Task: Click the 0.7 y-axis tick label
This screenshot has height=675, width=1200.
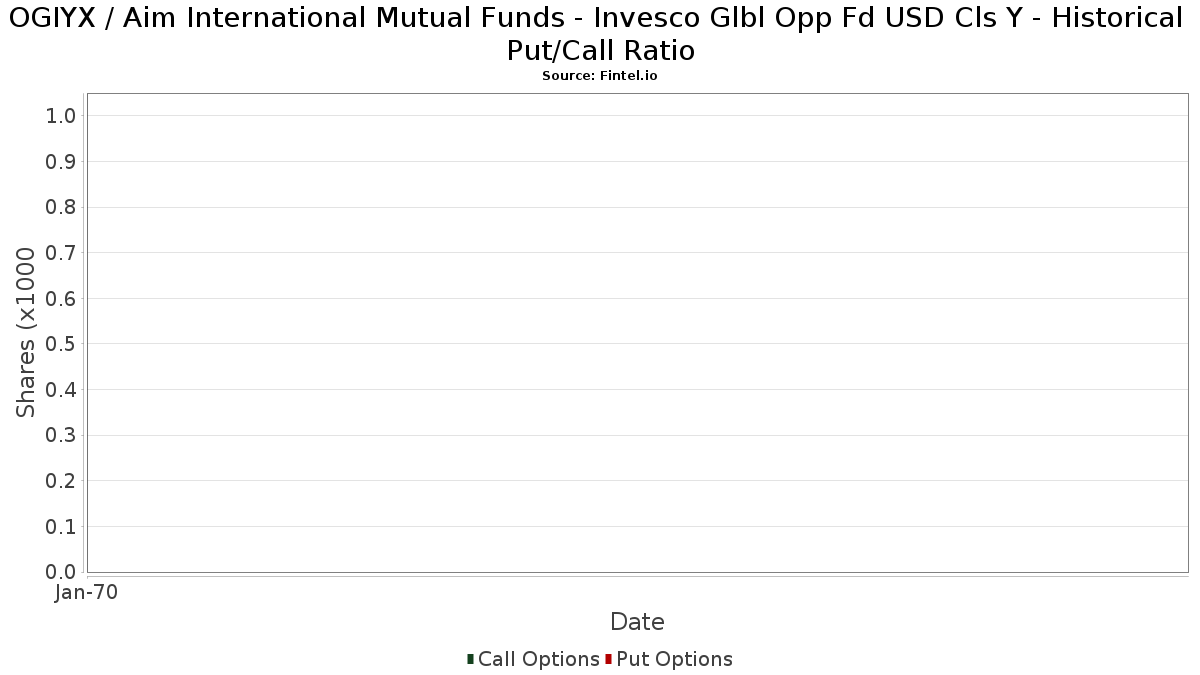Action: (x=61, y=253)
